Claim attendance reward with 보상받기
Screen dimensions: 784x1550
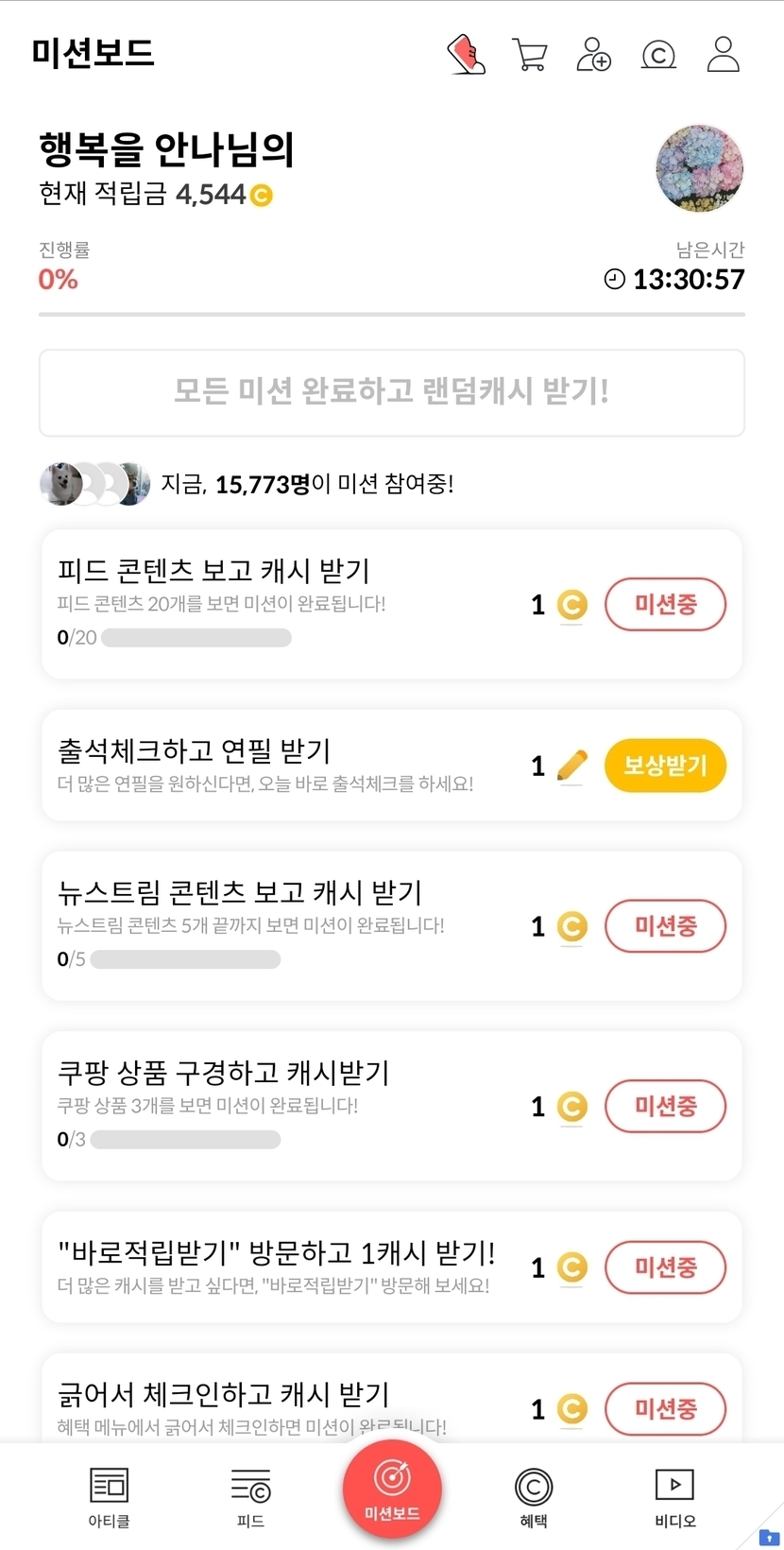(665, 766)
